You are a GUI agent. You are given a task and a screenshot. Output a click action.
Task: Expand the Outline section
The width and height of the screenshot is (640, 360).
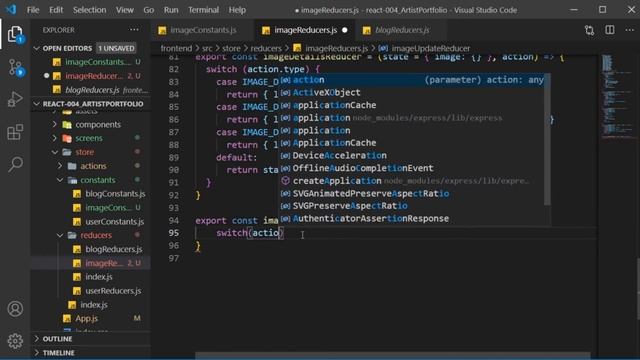pos(91,339)
